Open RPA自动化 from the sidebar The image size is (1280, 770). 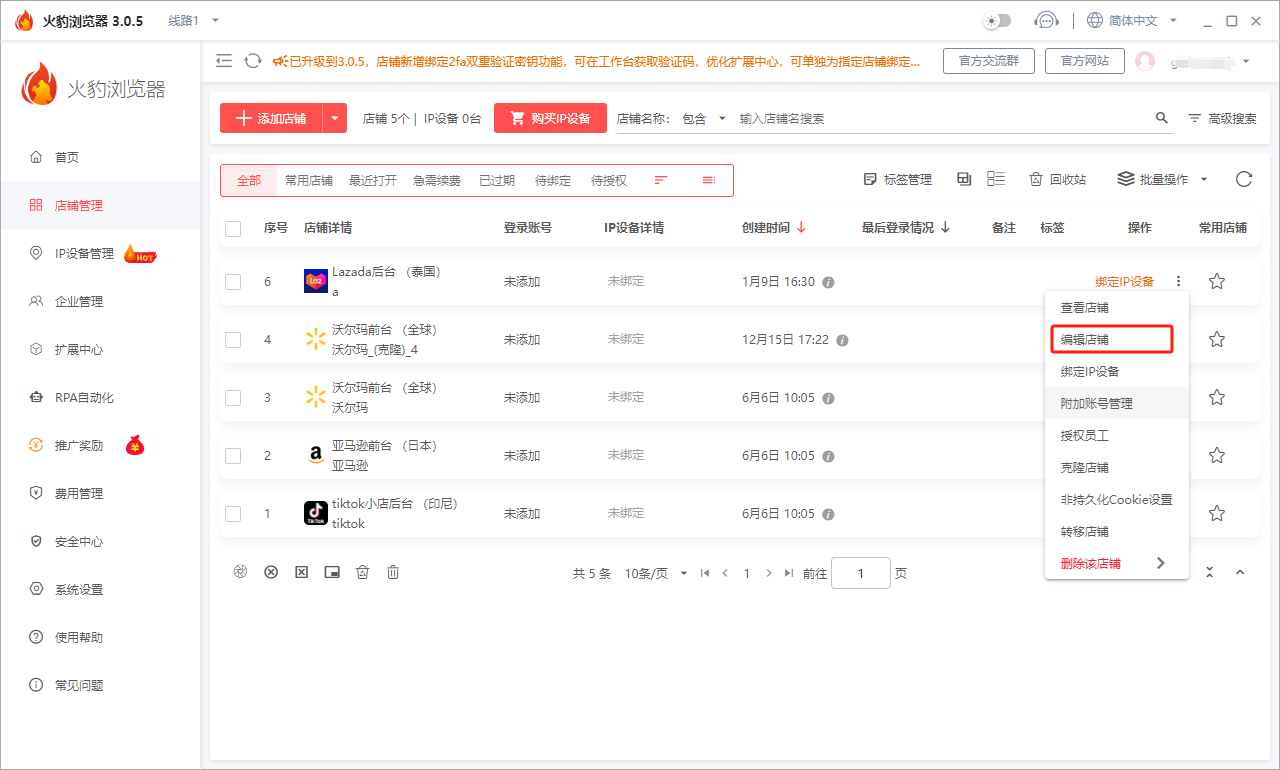(68, 397)
